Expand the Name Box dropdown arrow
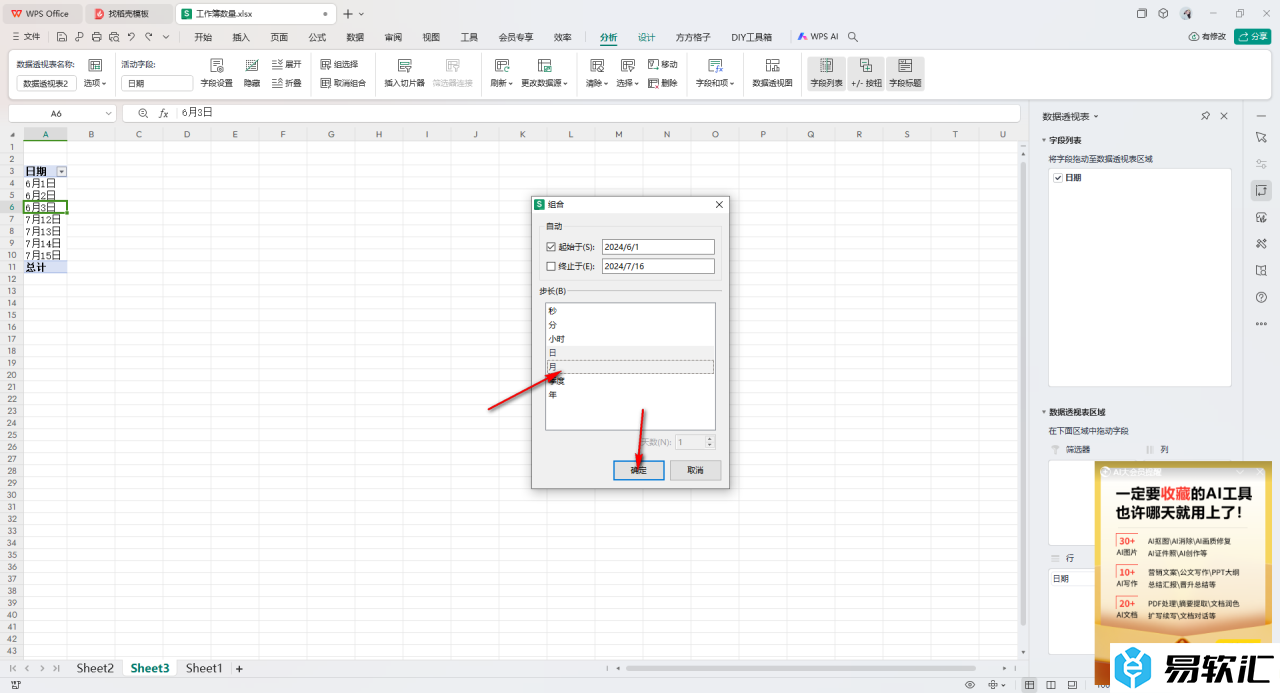Viewport: 1280px width, 693px height. 108,113
